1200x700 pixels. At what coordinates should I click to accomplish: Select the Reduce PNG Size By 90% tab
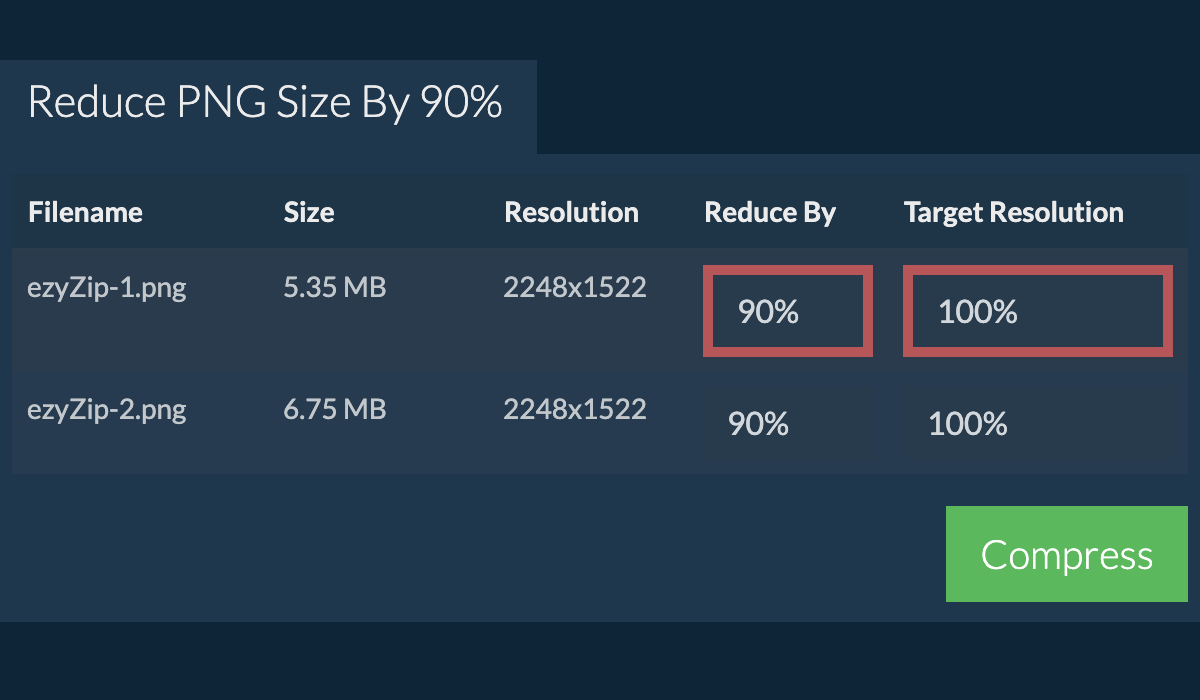(266, 103)
